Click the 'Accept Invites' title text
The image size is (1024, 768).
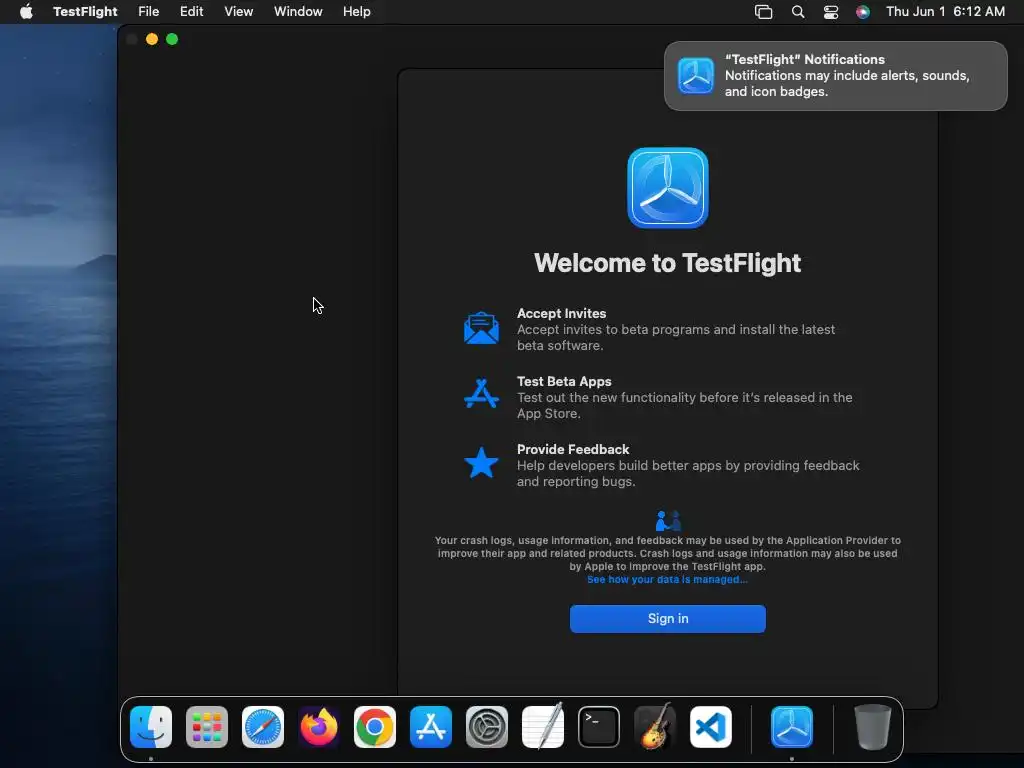point(562,313)
